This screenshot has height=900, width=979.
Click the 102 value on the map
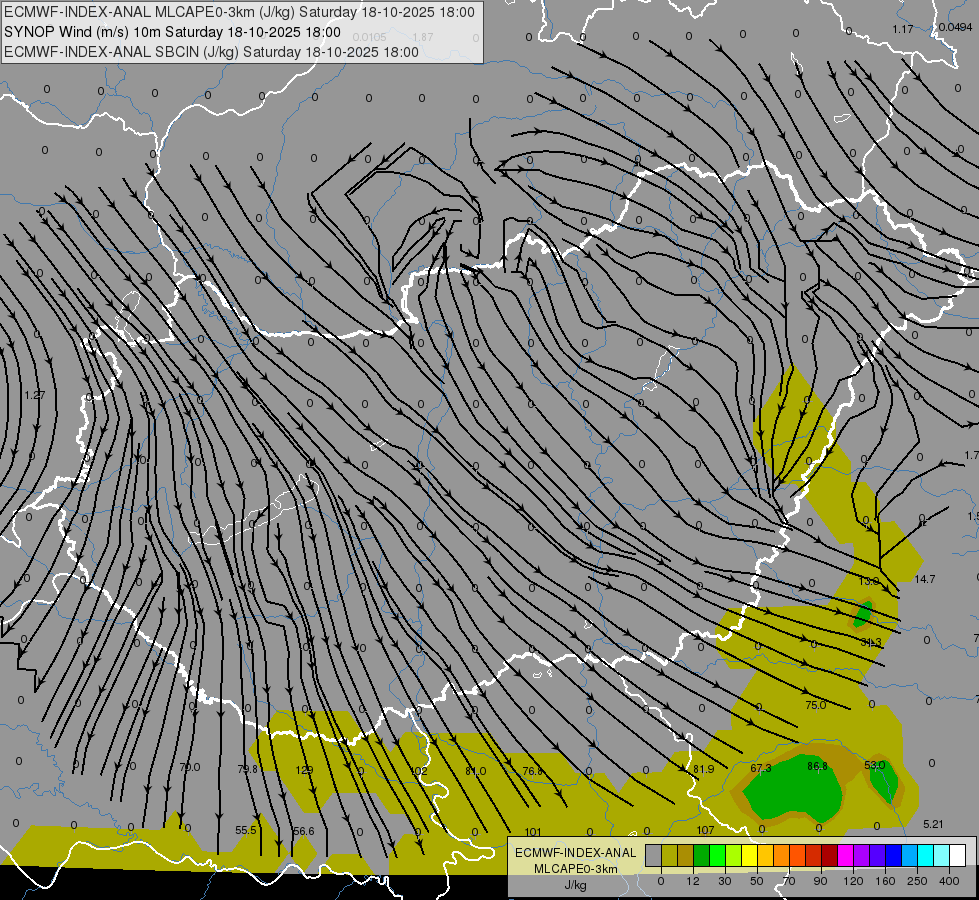point(418,771)
